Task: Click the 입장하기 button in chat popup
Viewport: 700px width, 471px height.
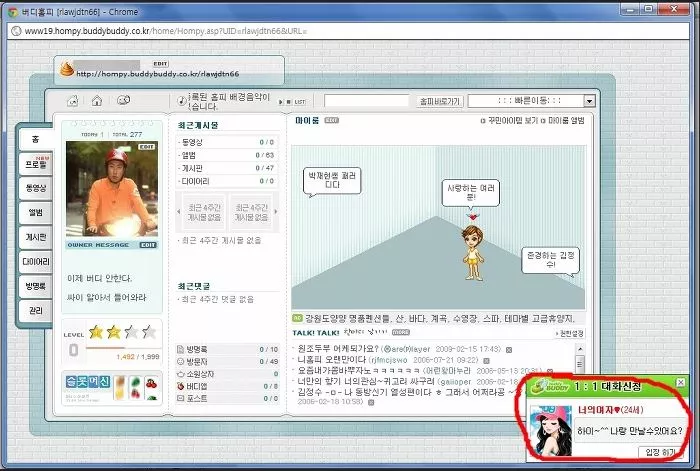Action: 661,452
